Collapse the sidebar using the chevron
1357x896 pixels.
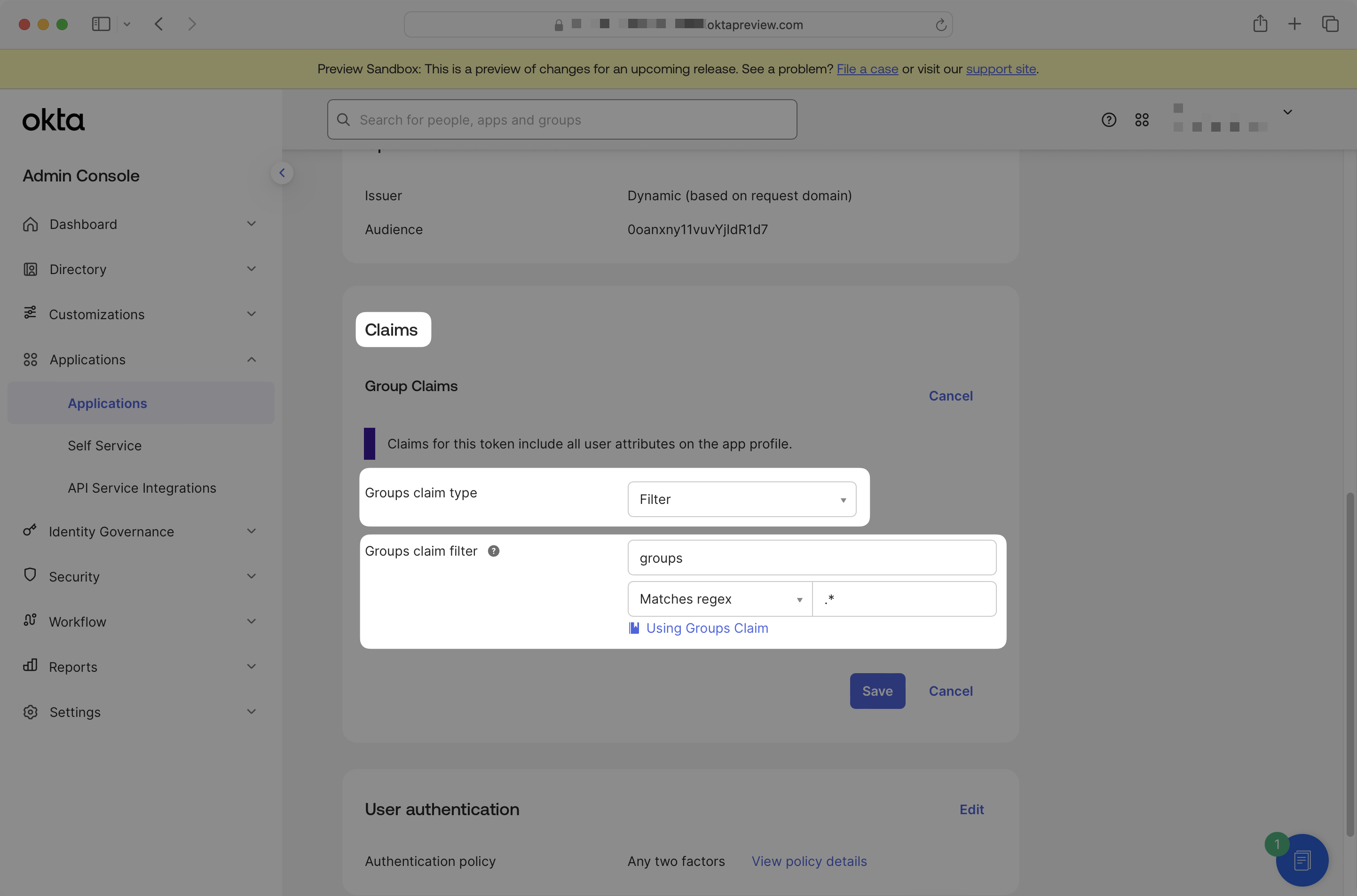[x=282, y=173]
